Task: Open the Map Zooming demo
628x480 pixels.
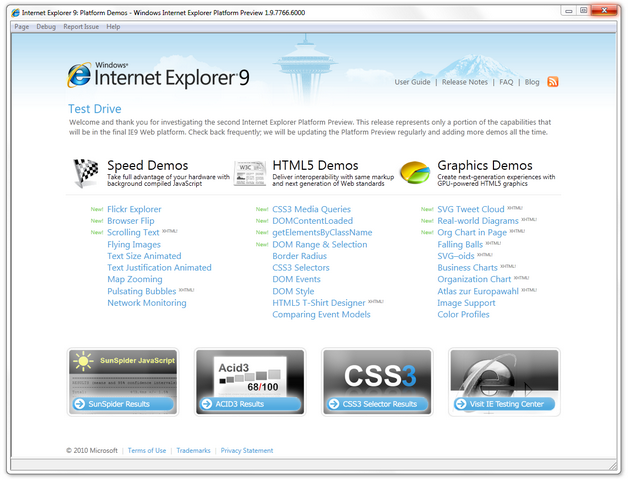Action: pos(135,279)
